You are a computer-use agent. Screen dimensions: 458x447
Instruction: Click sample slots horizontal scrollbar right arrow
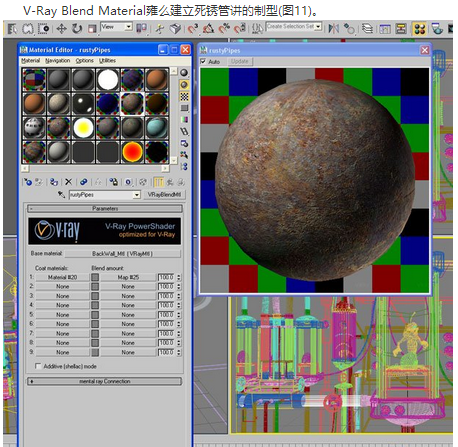(165, 168)
